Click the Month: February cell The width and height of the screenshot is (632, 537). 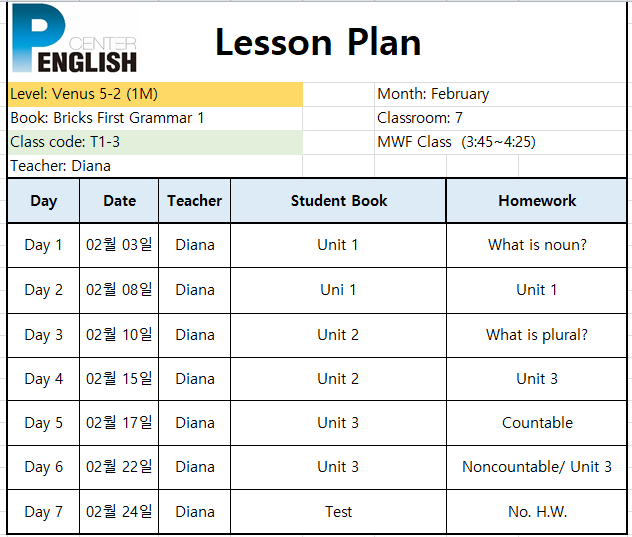(x=500, y=94)
